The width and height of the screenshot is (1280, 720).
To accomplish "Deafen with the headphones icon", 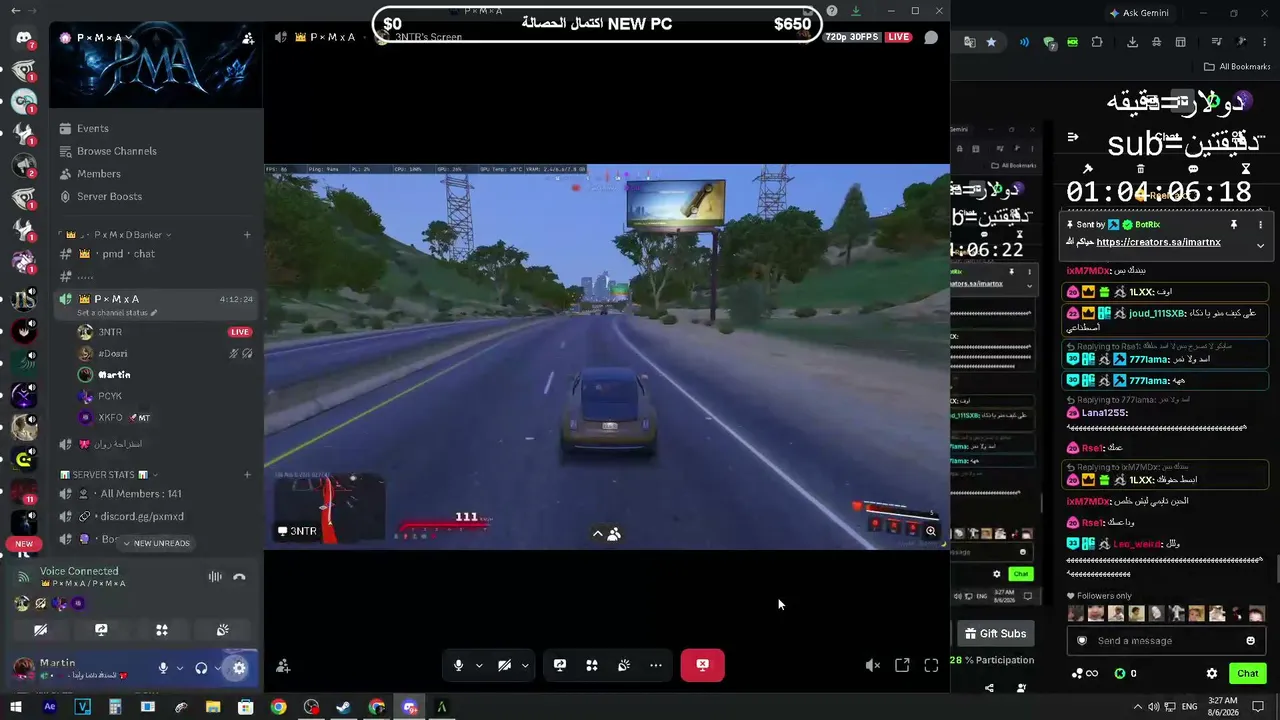I will click(201, 668).
